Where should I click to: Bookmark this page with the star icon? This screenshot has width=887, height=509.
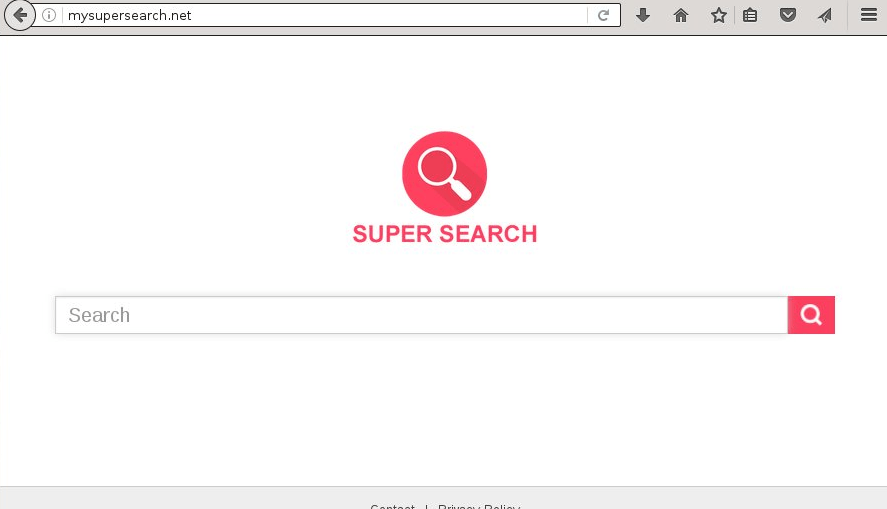718,15
